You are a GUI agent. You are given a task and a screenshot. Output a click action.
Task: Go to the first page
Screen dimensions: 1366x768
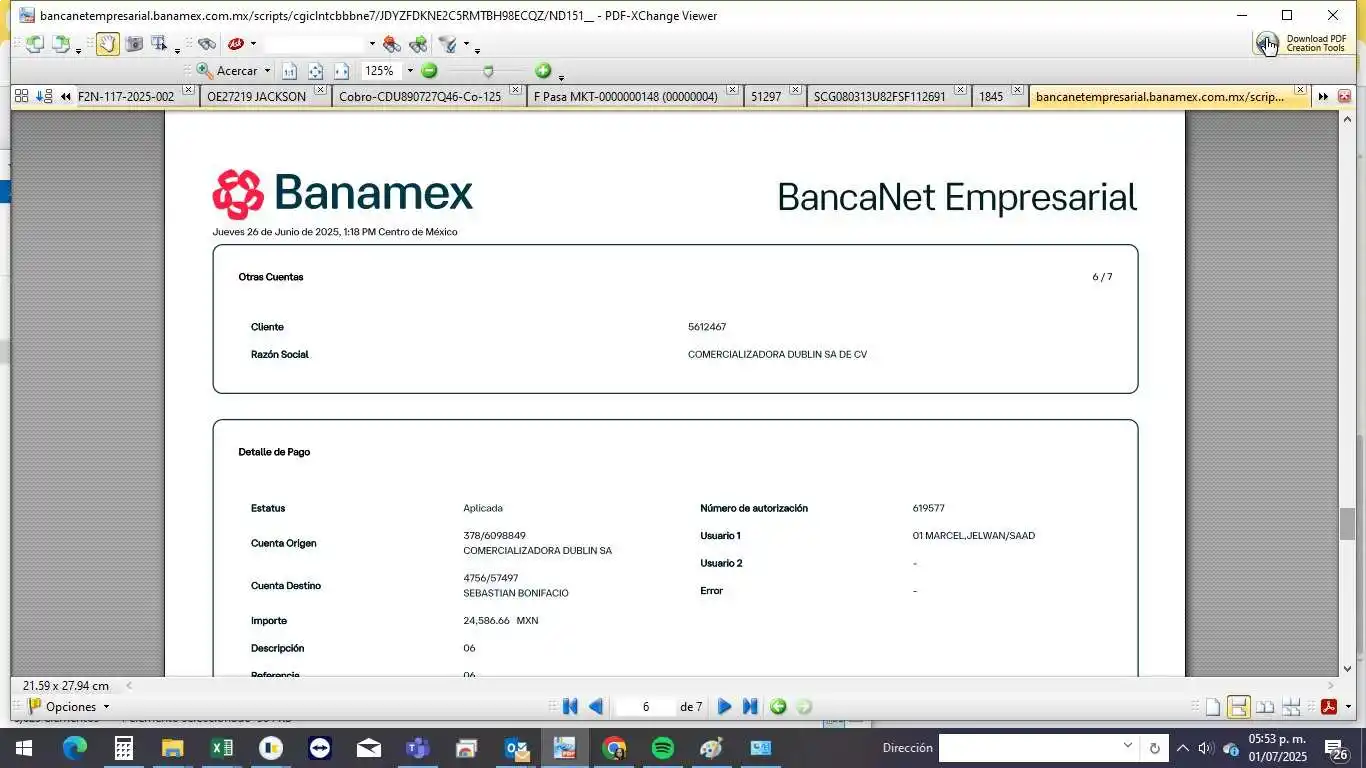(570, 707)
